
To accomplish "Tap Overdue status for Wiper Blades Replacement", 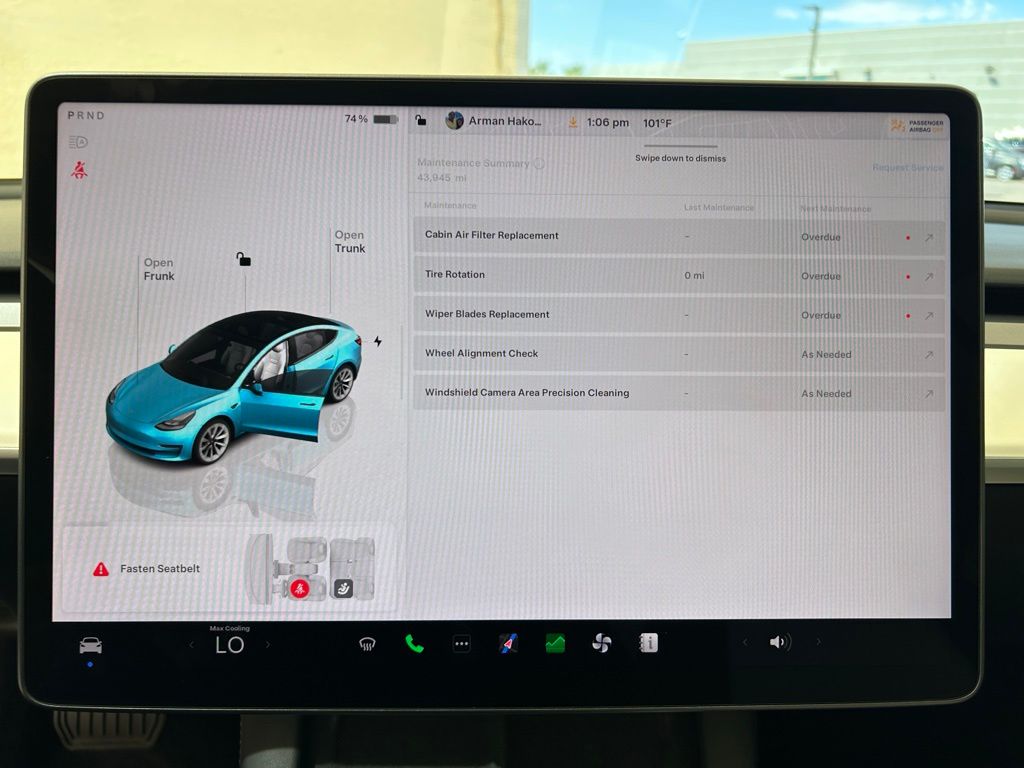I will [821, 315].
